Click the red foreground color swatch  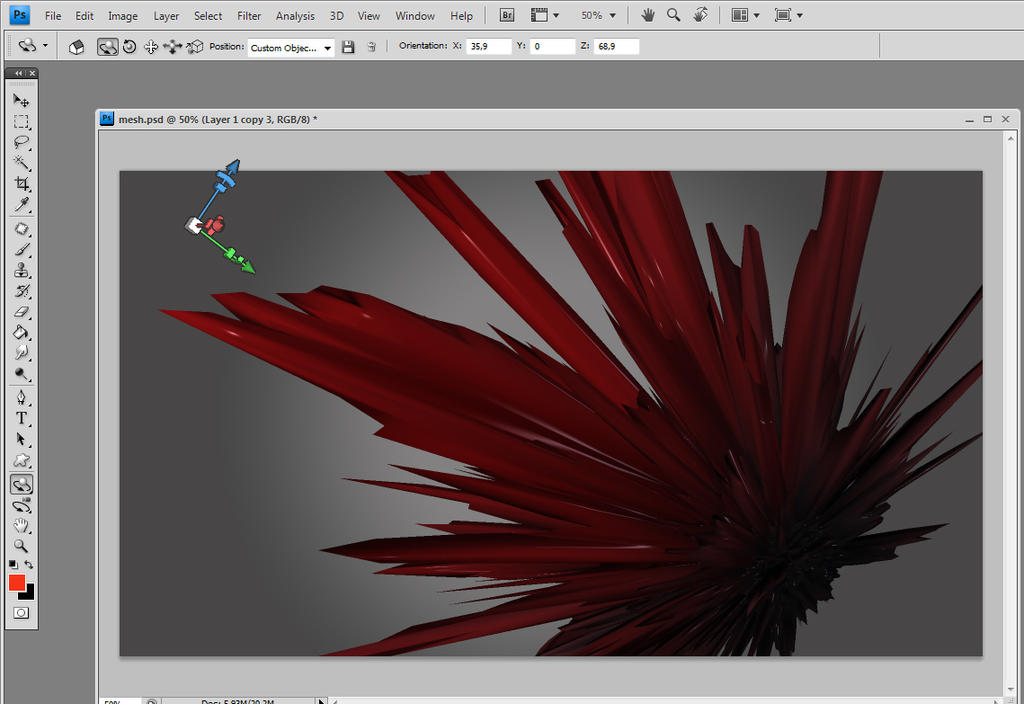pyautogui.click(x=16, y=583)
